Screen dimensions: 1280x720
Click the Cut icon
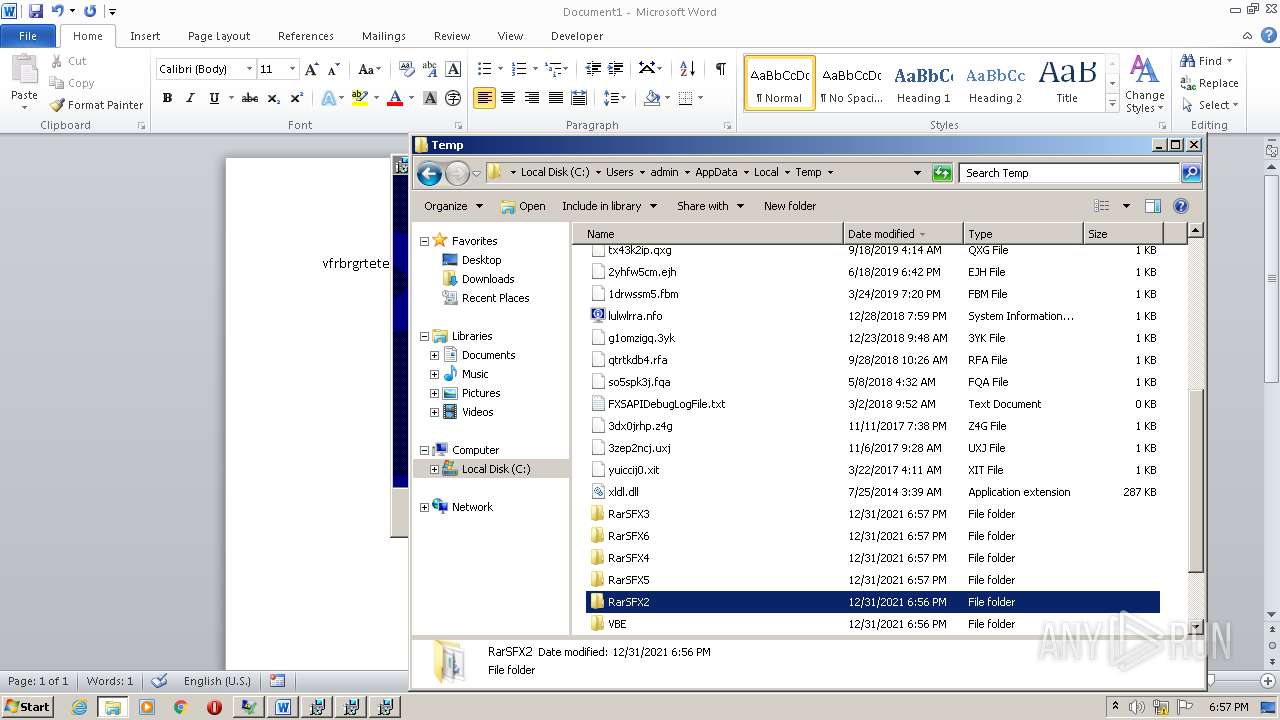tap(68, 61)
